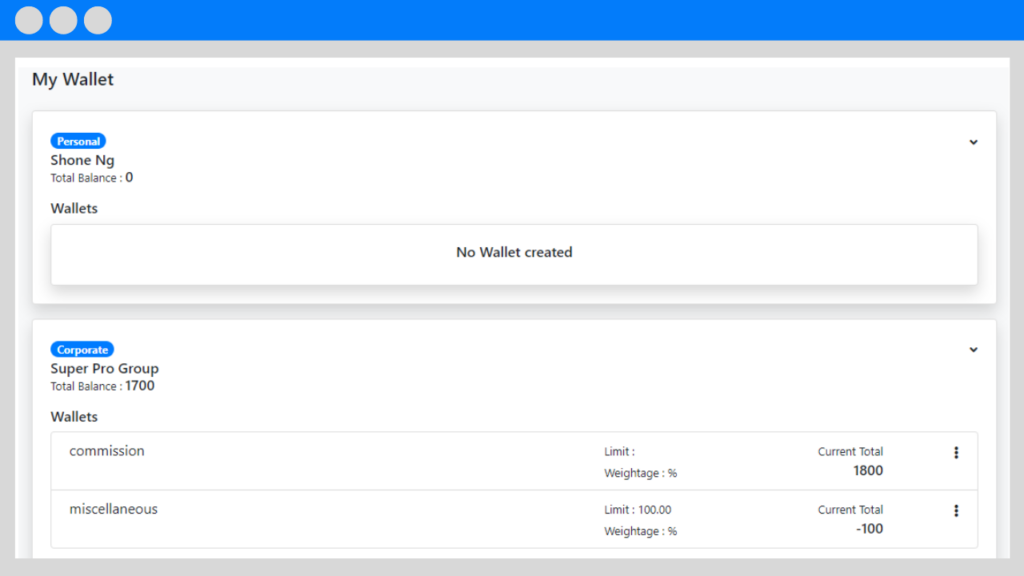
Task: Click the Limit : 100.00 text
Action: 637,509
